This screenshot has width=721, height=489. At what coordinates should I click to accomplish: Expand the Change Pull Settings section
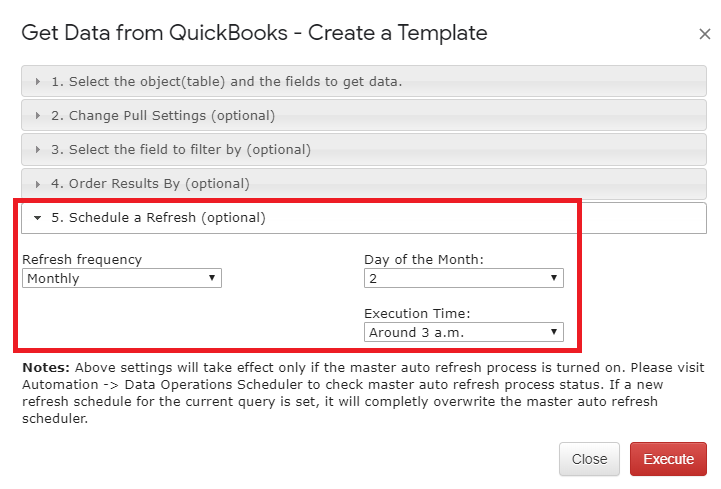point(364,115)
